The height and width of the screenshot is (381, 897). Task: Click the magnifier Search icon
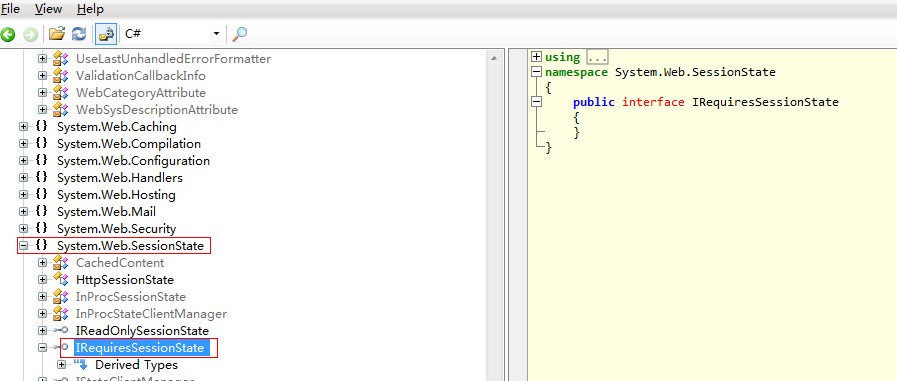pos(240,34)
